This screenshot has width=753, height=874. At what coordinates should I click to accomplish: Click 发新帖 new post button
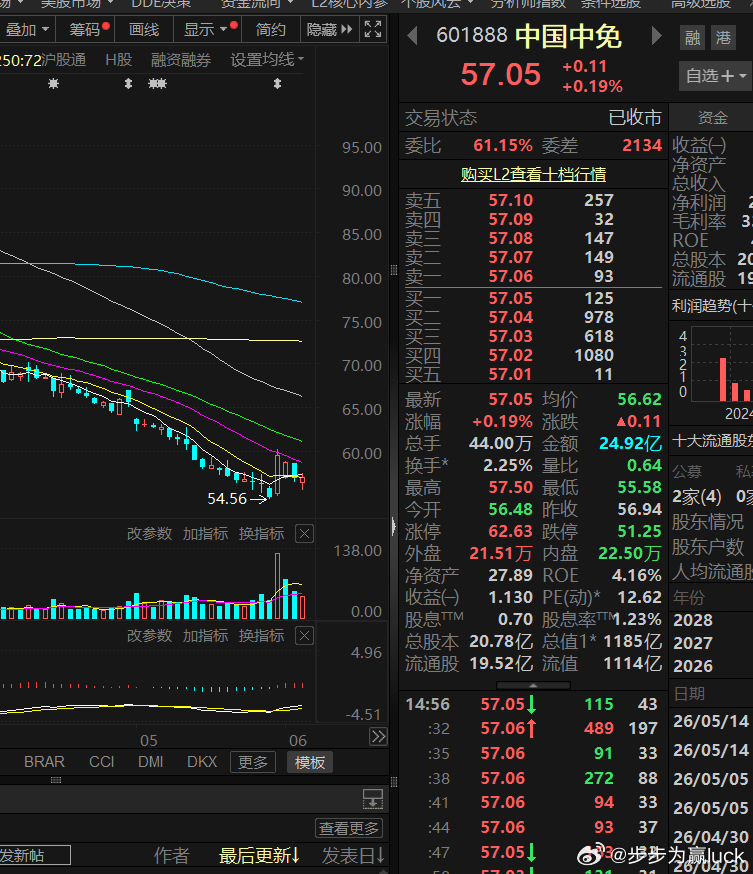point(35,856)
